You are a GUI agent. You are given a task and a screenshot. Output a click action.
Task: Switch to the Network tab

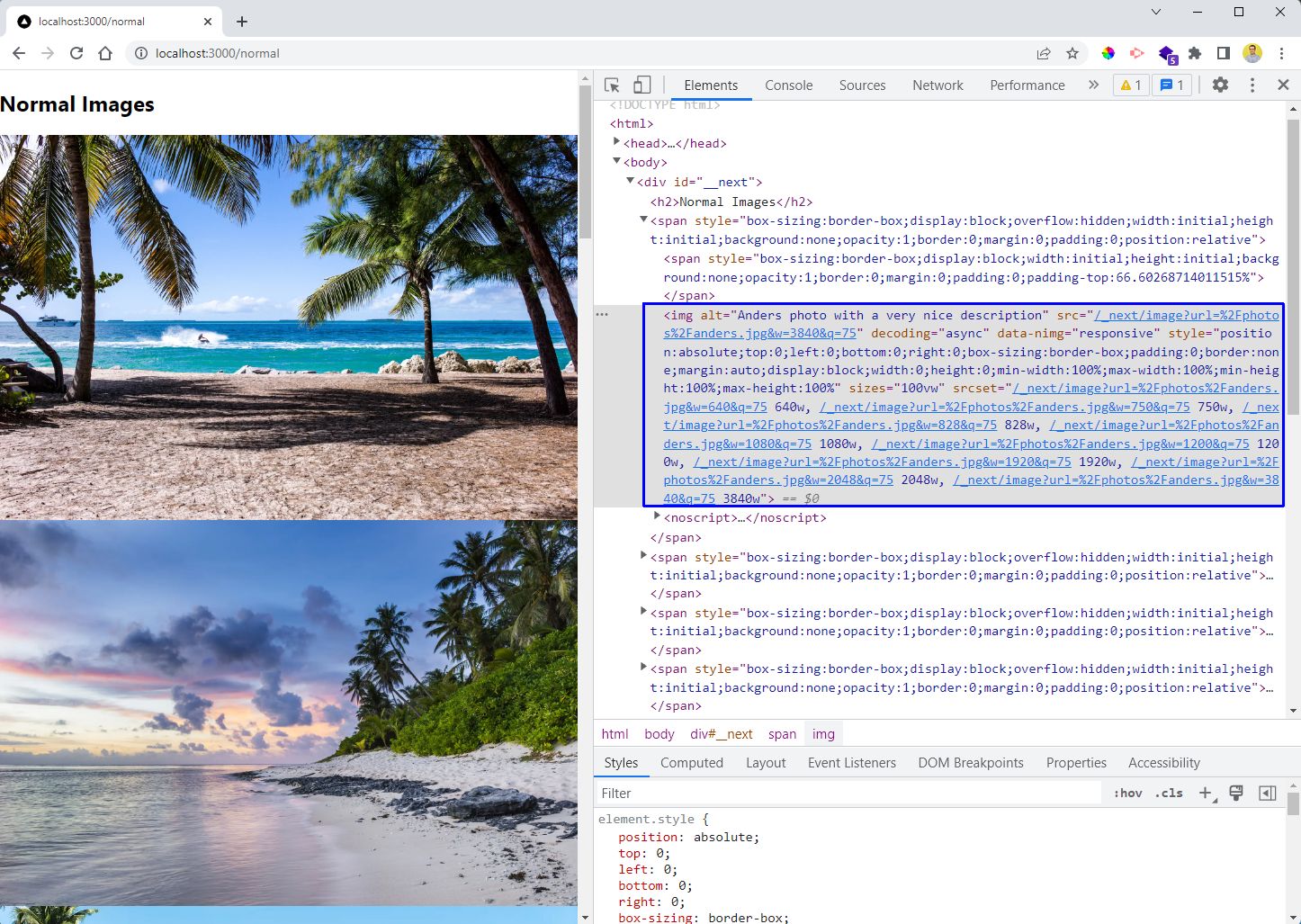click(x=938, y=85)
